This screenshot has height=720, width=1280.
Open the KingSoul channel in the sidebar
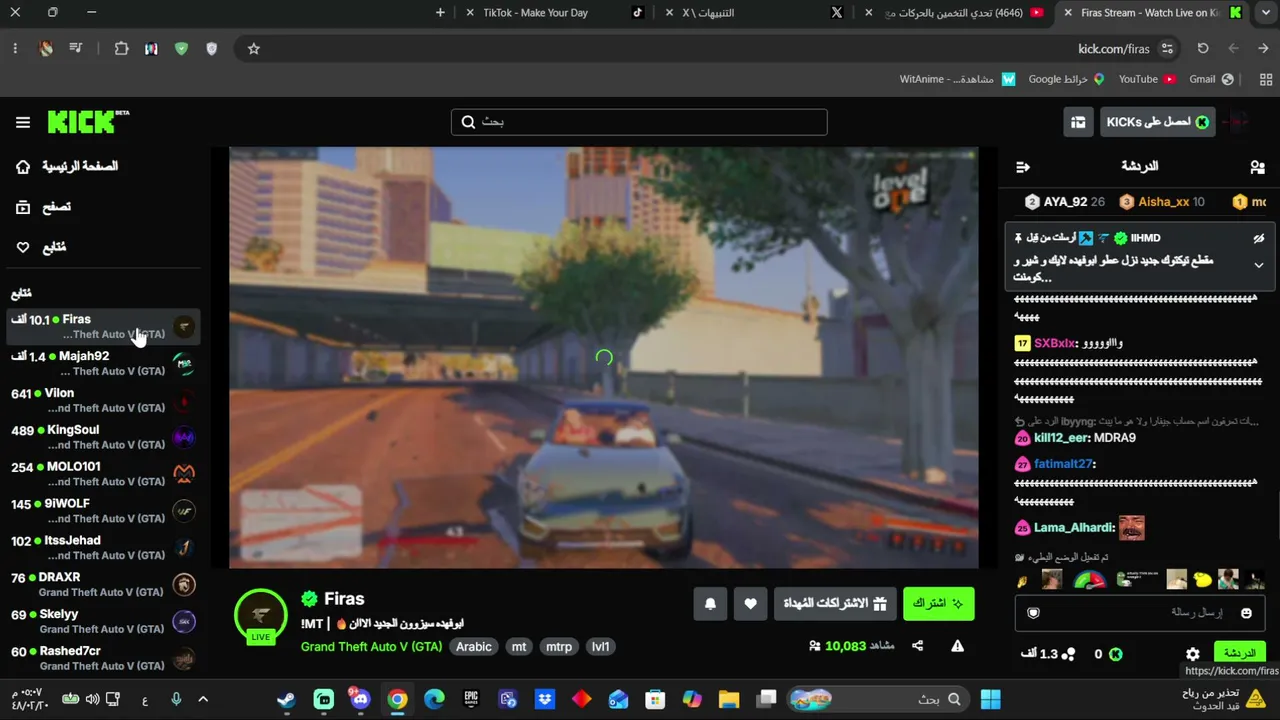(102, 437)
